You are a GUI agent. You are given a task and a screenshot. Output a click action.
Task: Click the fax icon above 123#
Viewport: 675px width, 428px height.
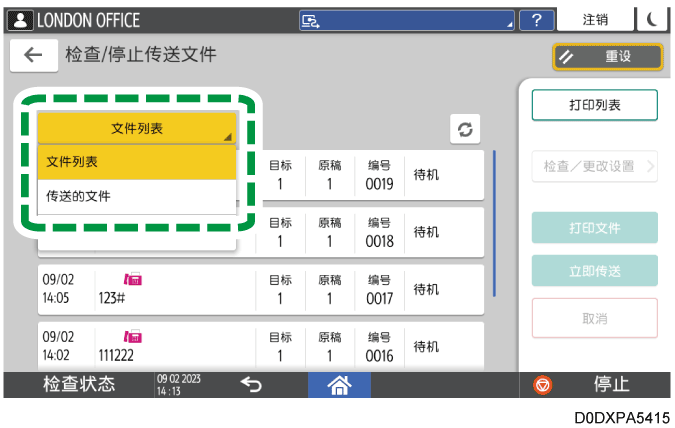[x=133, y=279]
